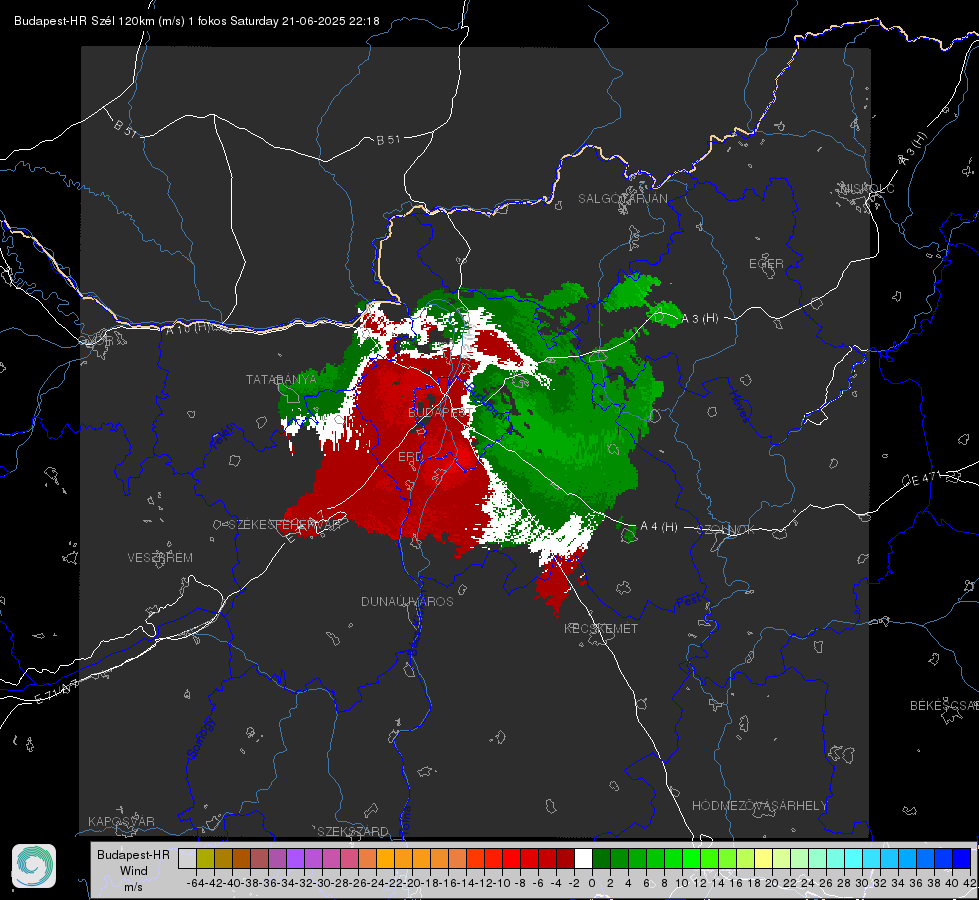Click the SZEKESFEHERVAR city label
The width and height of the screenshot is (979, 900).
pos(284,525)
